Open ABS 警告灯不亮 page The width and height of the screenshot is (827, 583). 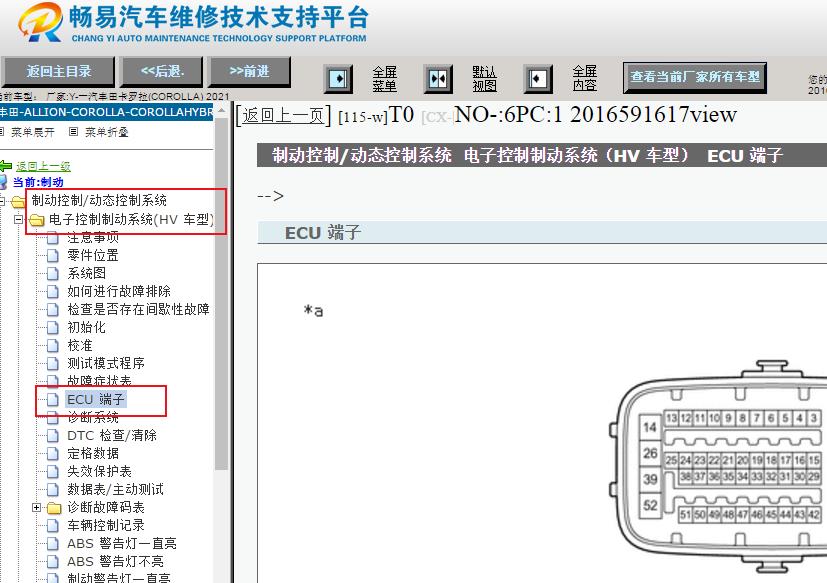[x=116, y=561]
